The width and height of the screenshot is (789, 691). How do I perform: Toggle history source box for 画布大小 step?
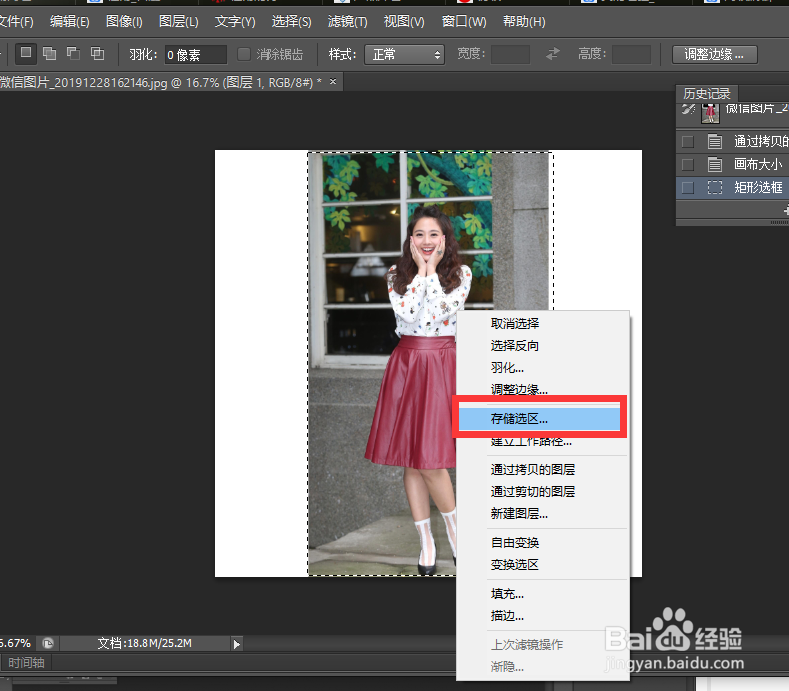pyautogui.click(x=687, y=165)
